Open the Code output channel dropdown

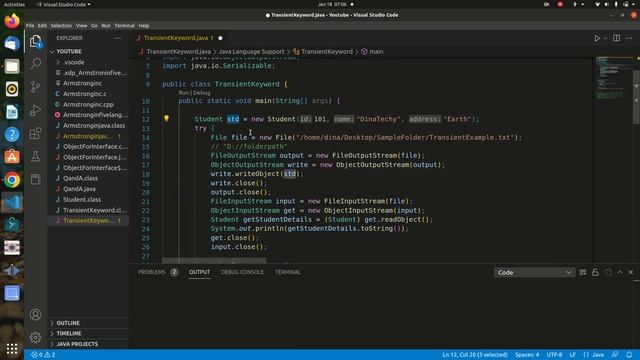[534, 272]
